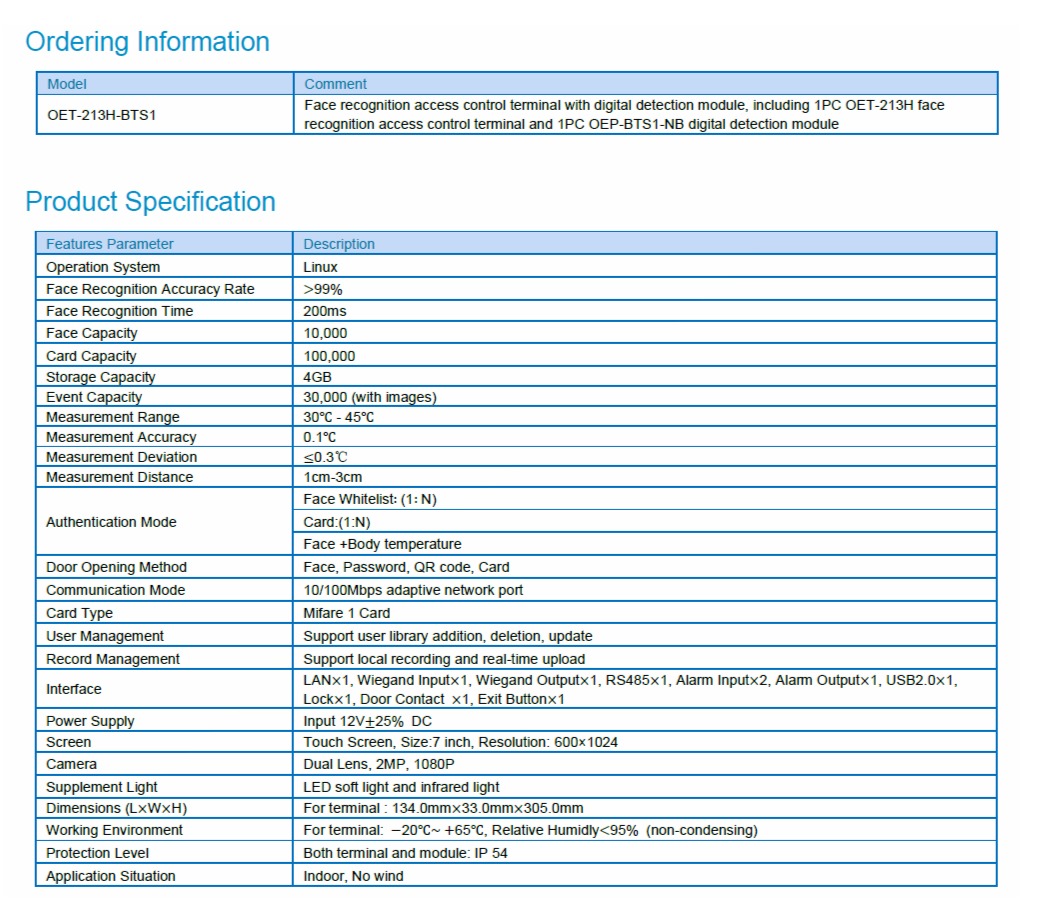Select the 'Application Situation' label
Screen dimensions: 1039x918
(x=111, y=876)
